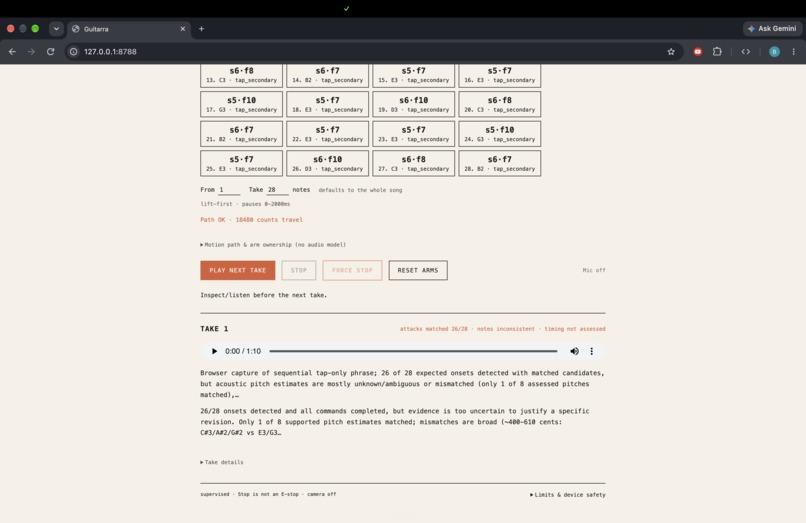
Task: Expand Limits & device safety
Action: [x=567, y=495]
